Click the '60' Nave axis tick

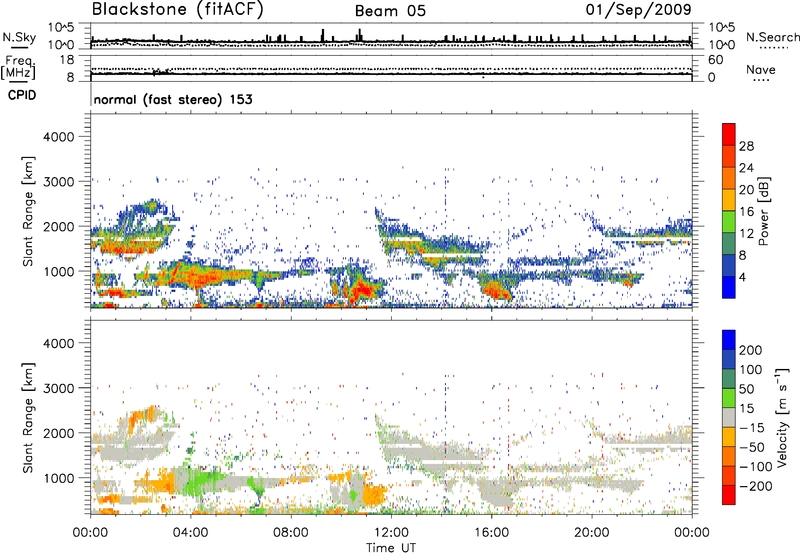pyautogui.click(x=715, y=60)
